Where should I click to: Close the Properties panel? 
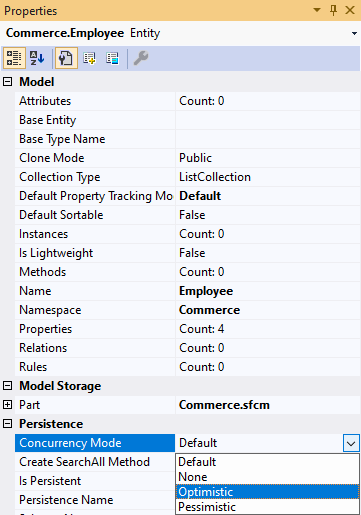[x=350, y=10]
